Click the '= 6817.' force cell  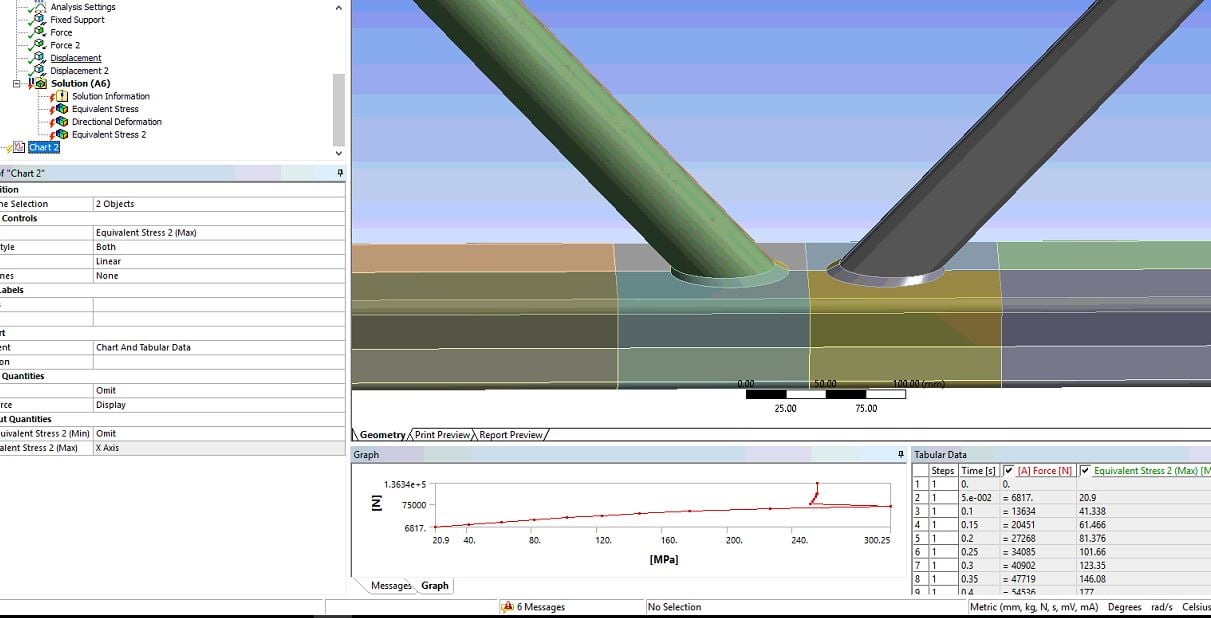(x=1037, y=497)
